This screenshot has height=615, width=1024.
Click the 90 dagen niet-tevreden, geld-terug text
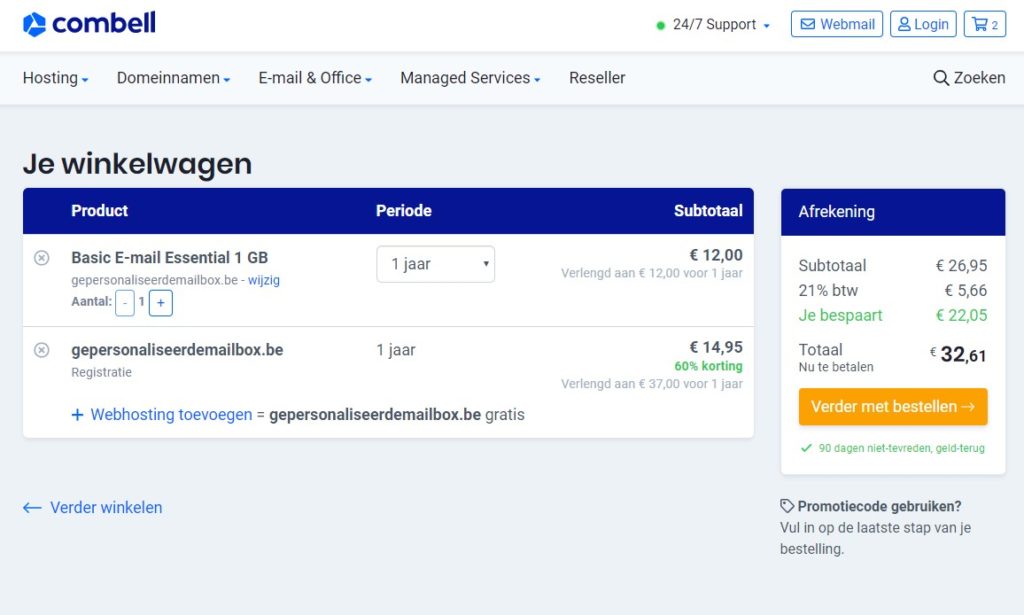click(x=901, y=448)
